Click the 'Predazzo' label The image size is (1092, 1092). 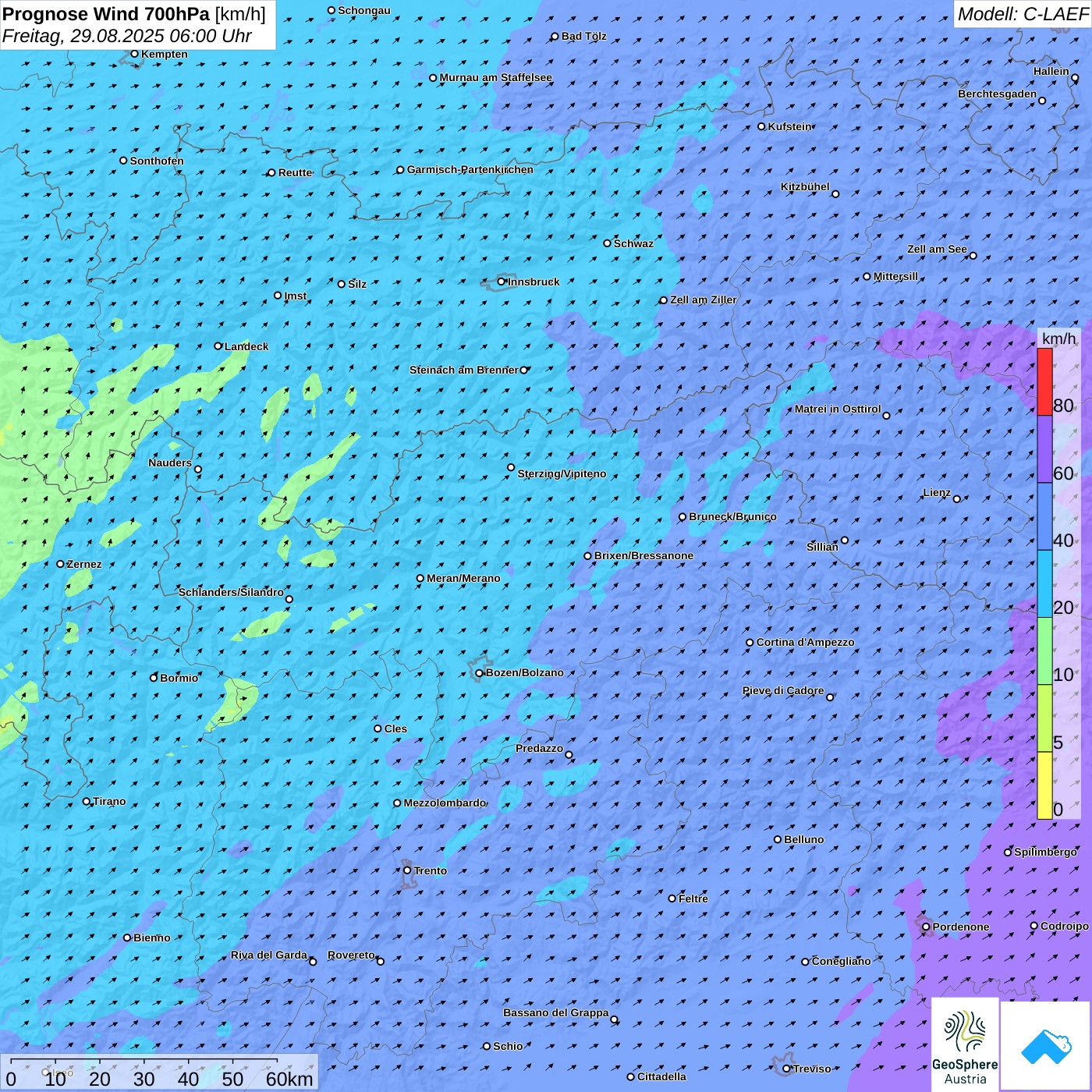click(540, 748)
